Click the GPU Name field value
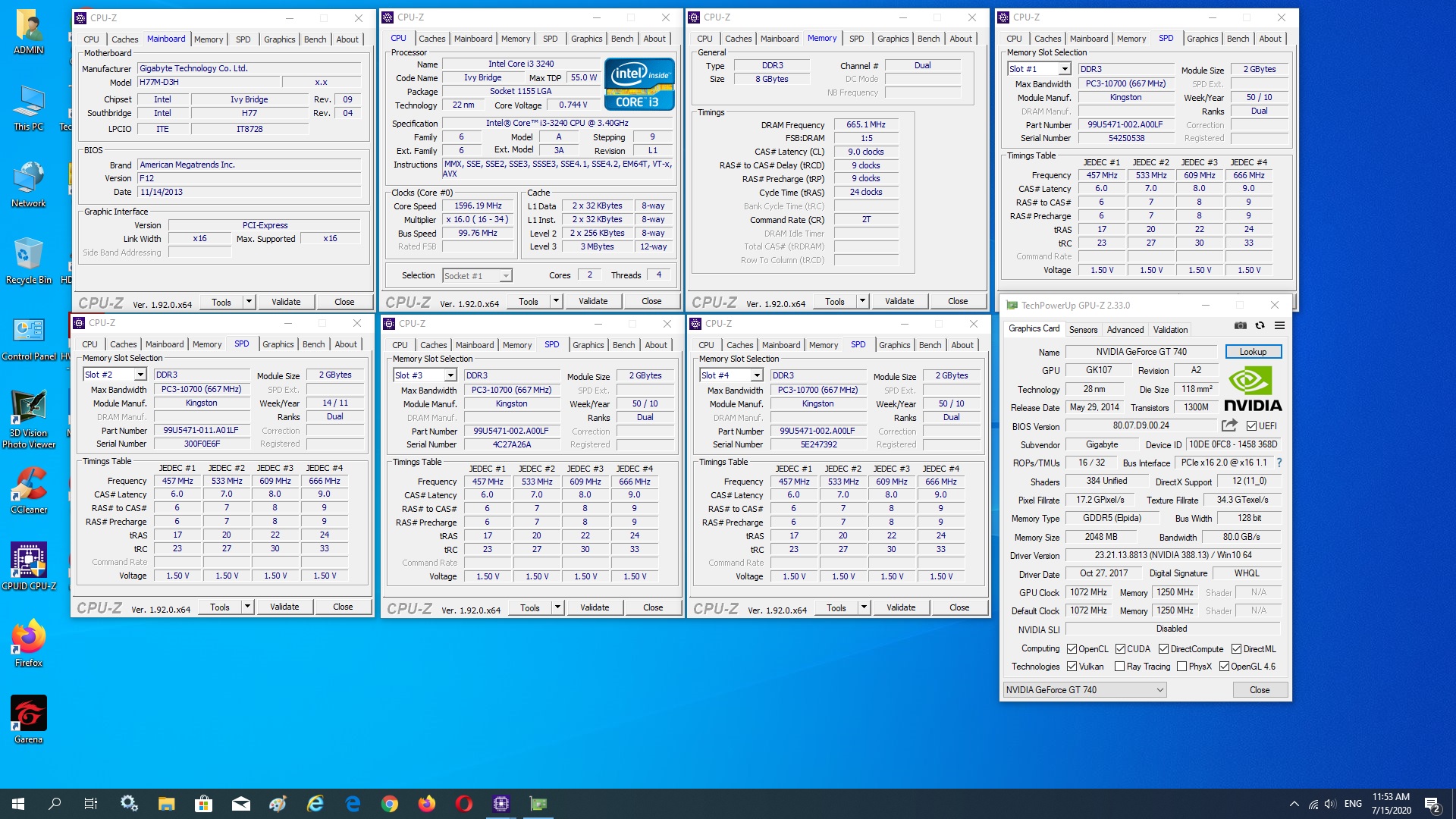The width and height of the screenshot is (1456, 819). coord(1141,352)
